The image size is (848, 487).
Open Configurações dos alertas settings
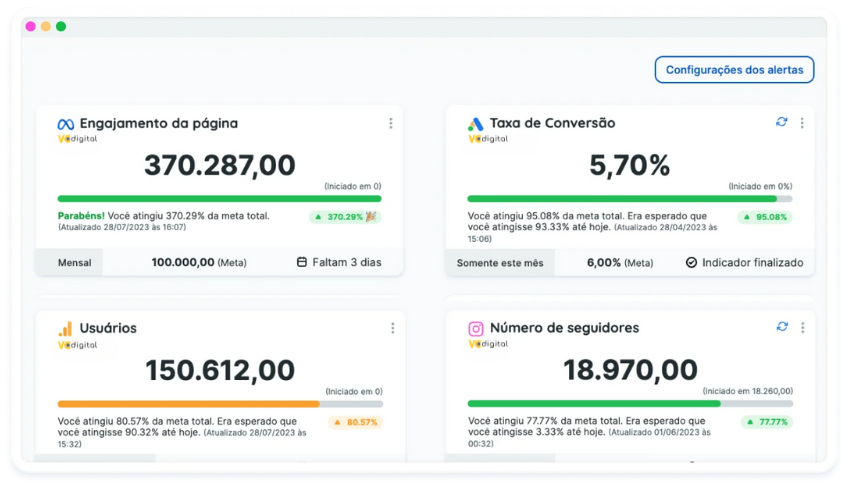(734, 70)
